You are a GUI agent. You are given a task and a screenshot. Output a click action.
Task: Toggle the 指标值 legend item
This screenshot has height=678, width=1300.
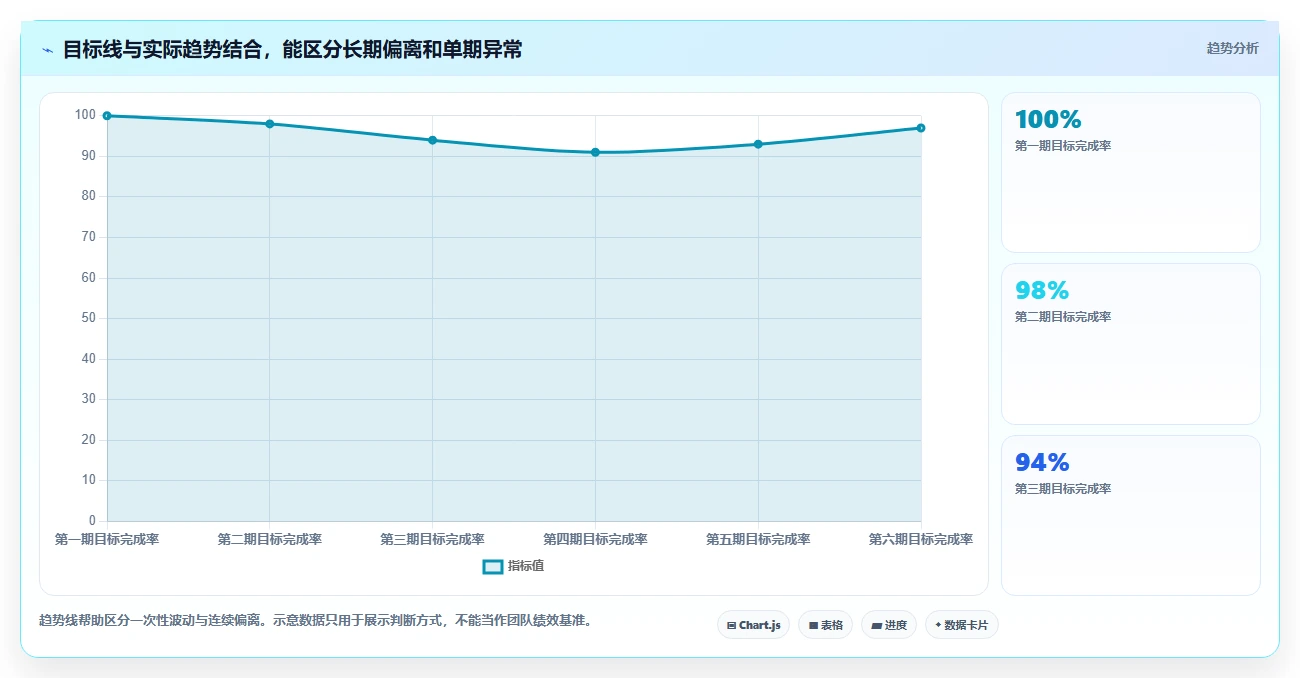pyautogui.click(x=513, y=566)
